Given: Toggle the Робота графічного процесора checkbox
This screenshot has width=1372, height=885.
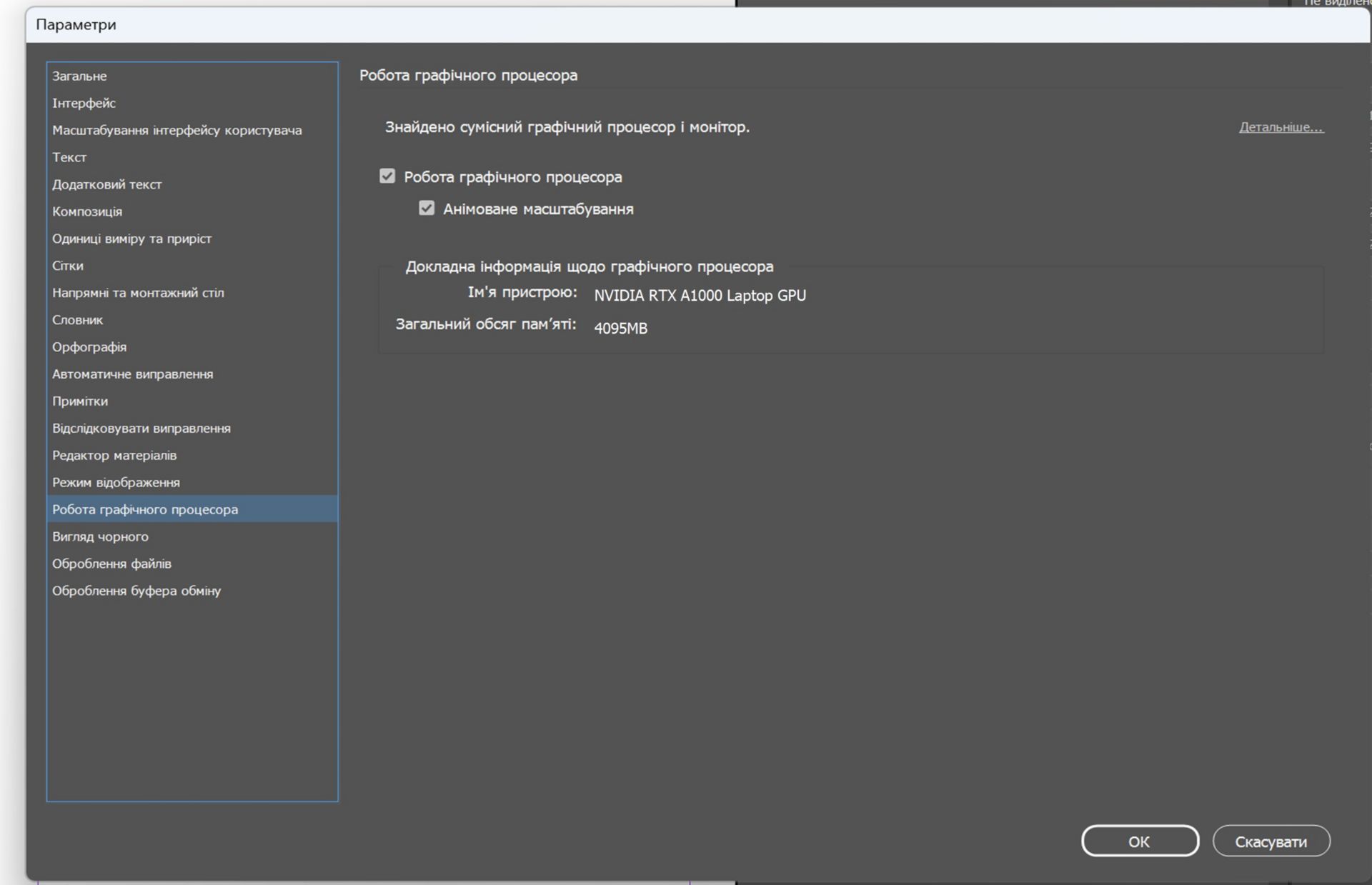Looking at the screenshot, I should (387, 176).
